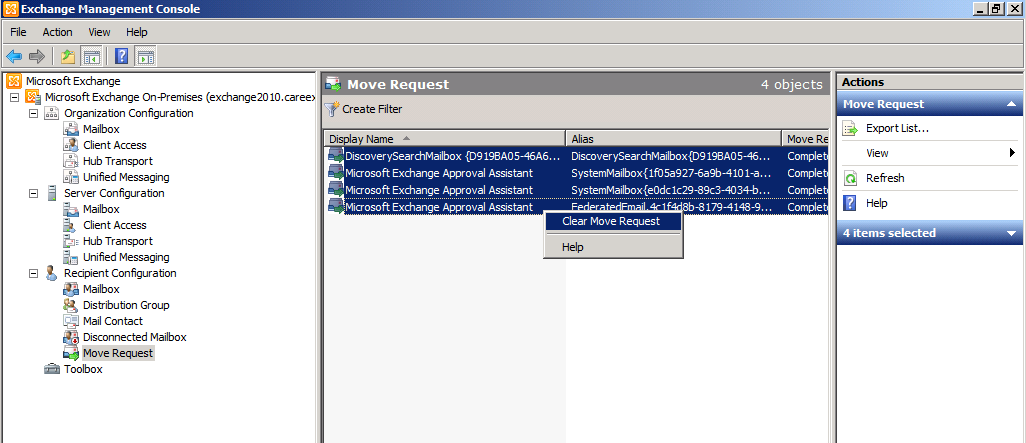Click the Help icon in Actions pane

850,203
